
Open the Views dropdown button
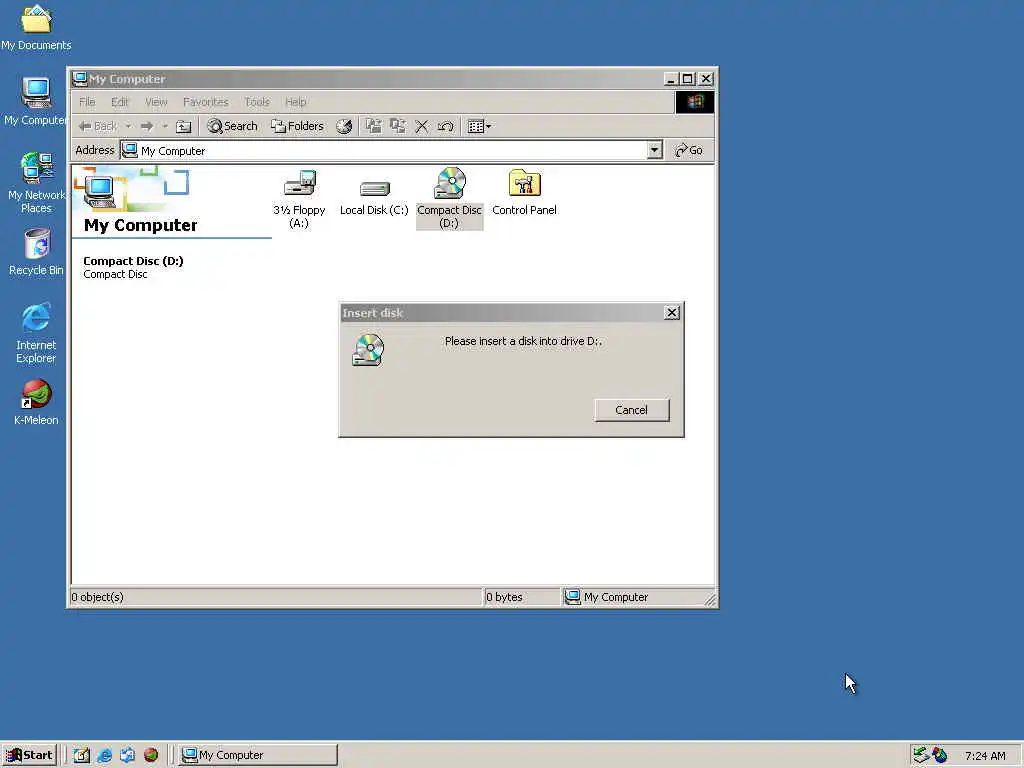click(479, 126)
